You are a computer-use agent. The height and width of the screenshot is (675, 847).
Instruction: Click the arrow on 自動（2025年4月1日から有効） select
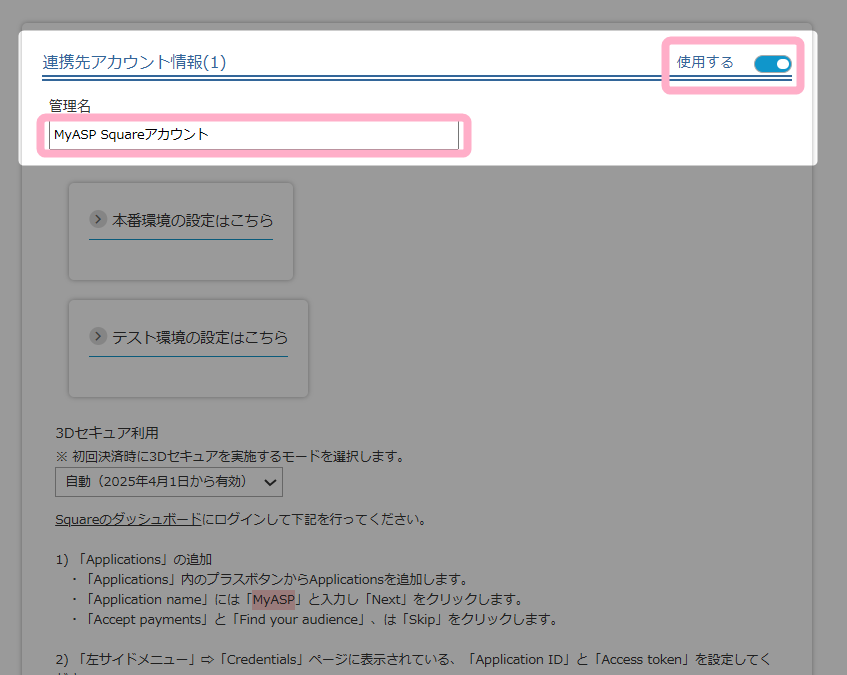pyautogui.click(x=269, y=482)
